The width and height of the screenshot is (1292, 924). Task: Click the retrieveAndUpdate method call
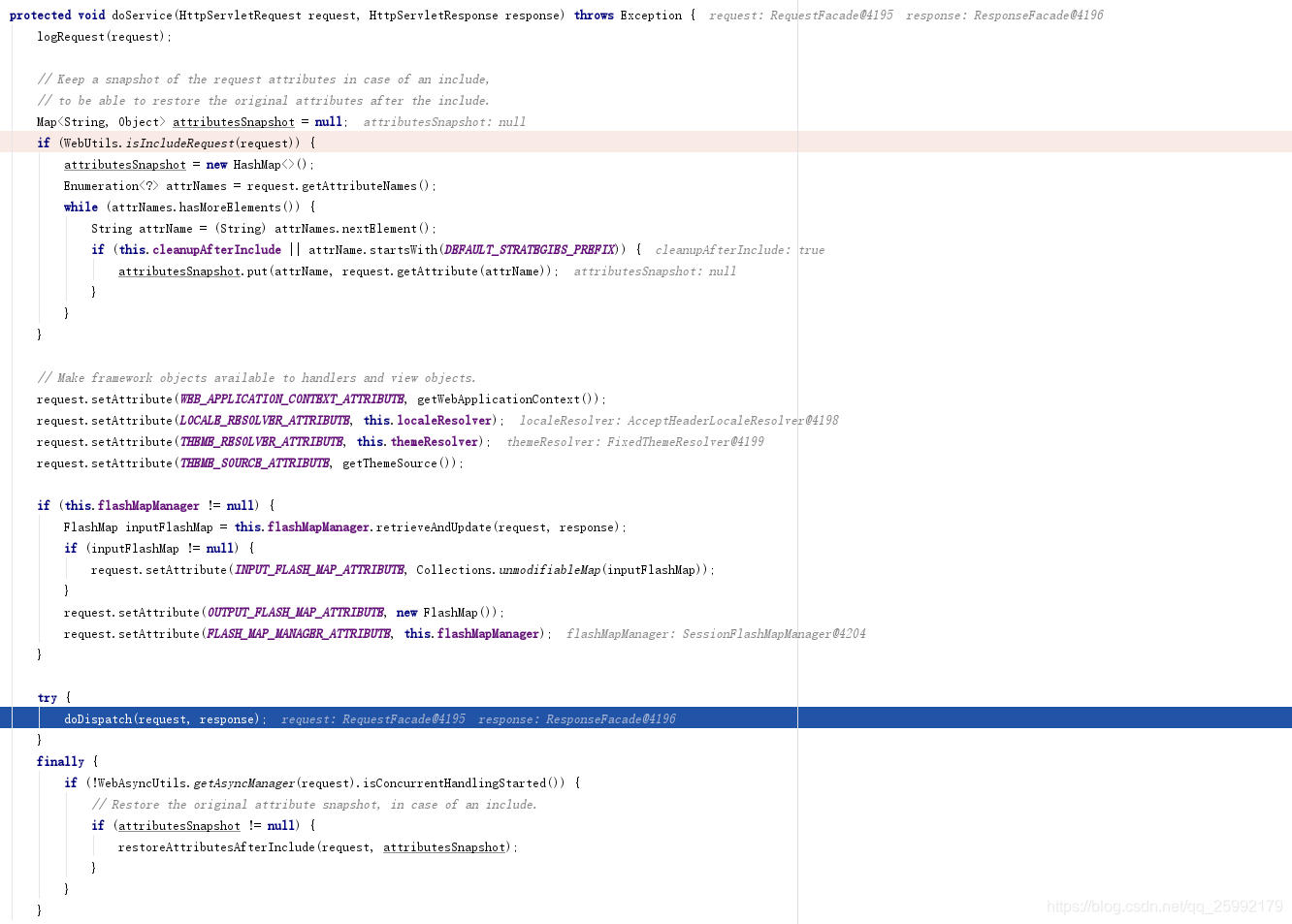click(x=434, y=527)
